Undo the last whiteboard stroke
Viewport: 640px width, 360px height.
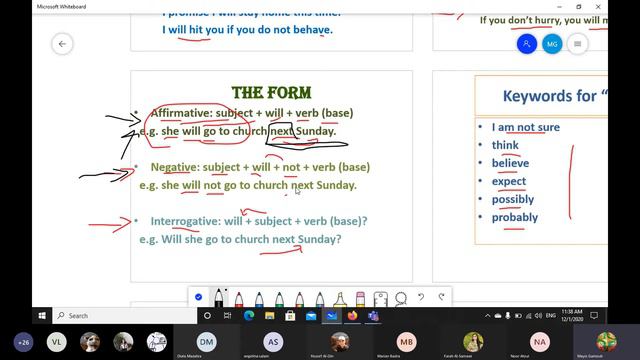(x=421, y=297)
